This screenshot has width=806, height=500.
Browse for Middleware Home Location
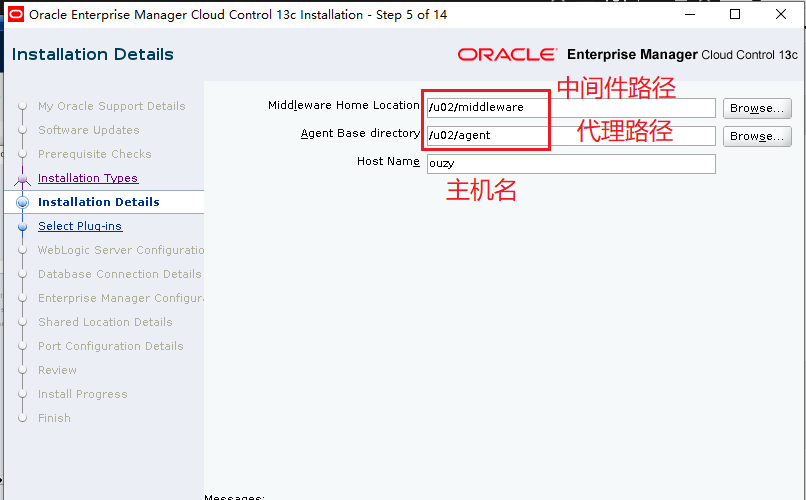757,108
